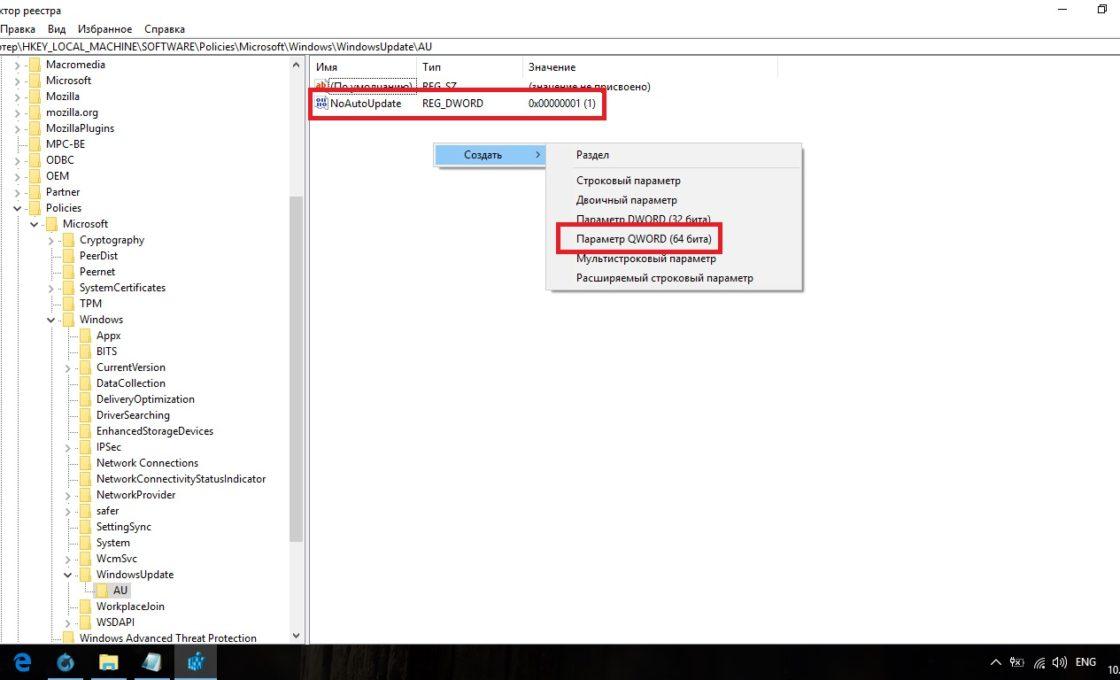Expand the WSDAPI key

(68, 623)
